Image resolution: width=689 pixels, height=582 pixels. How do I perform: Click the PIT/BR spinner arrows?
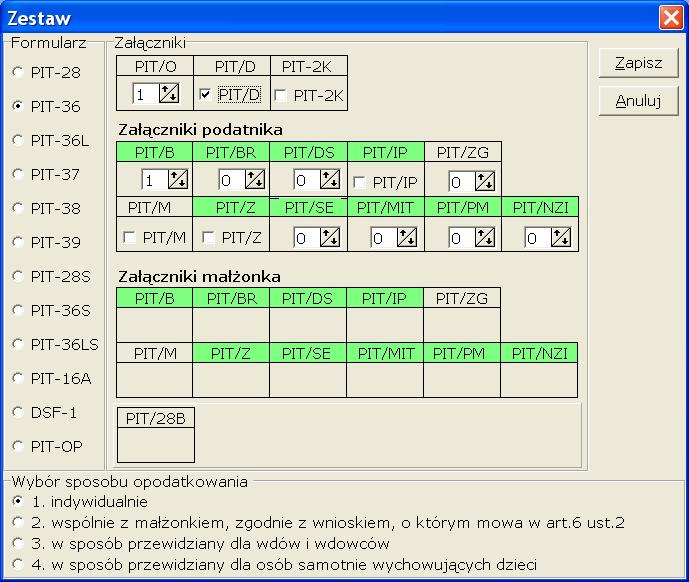pos(255,180)
